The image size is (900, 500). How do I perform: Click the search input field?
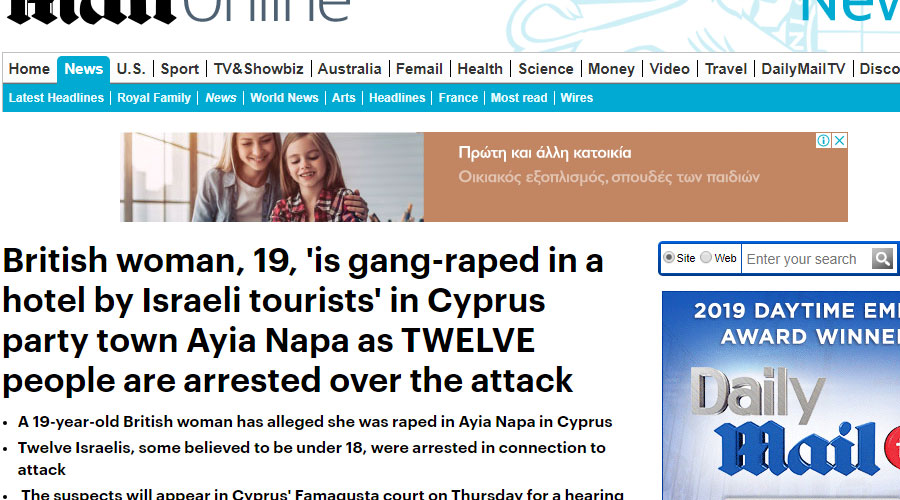[x=806, y=259]
